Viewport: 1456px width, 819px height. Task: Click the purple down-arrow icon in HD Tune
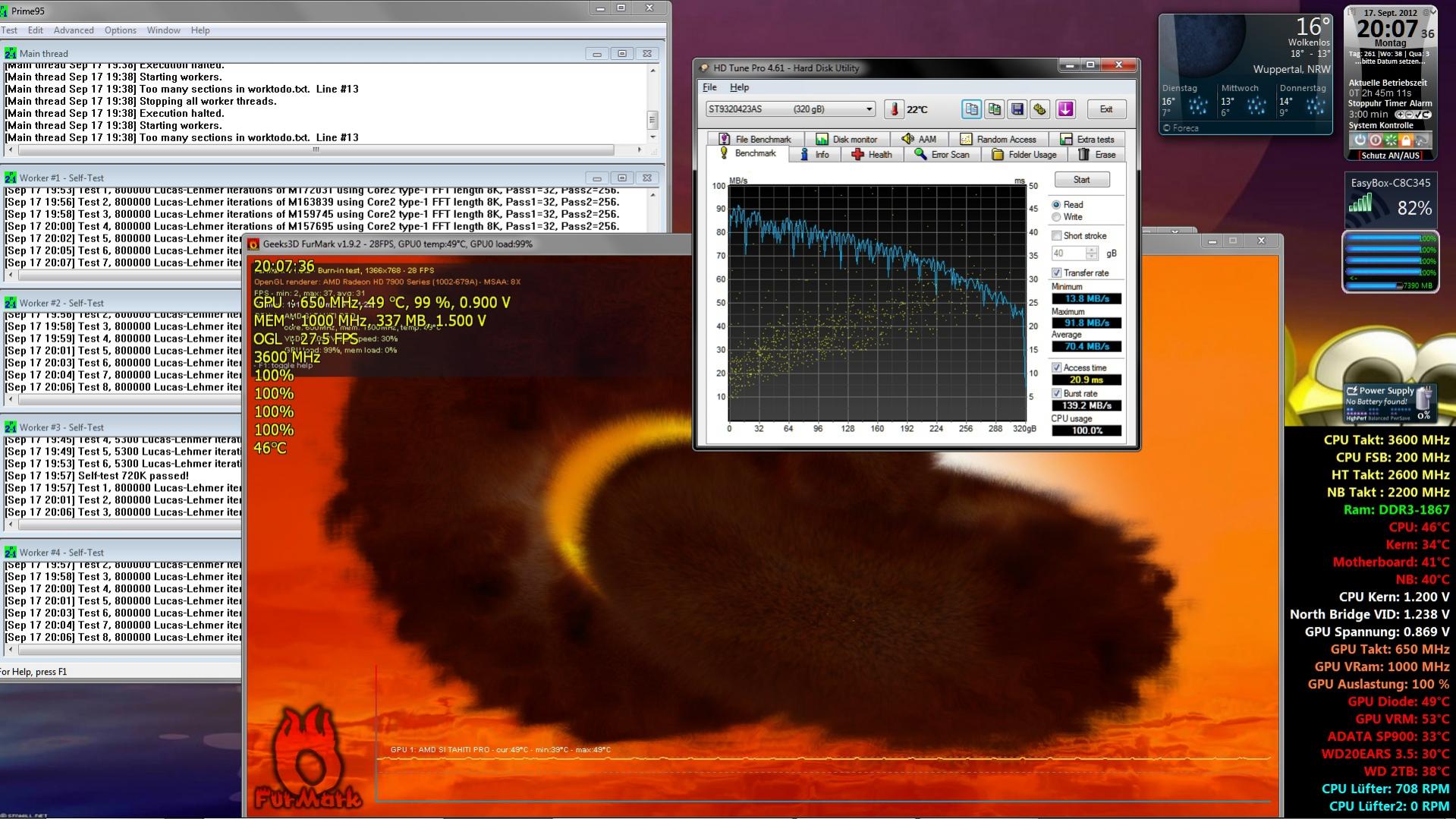click(x=1065, y=109)
